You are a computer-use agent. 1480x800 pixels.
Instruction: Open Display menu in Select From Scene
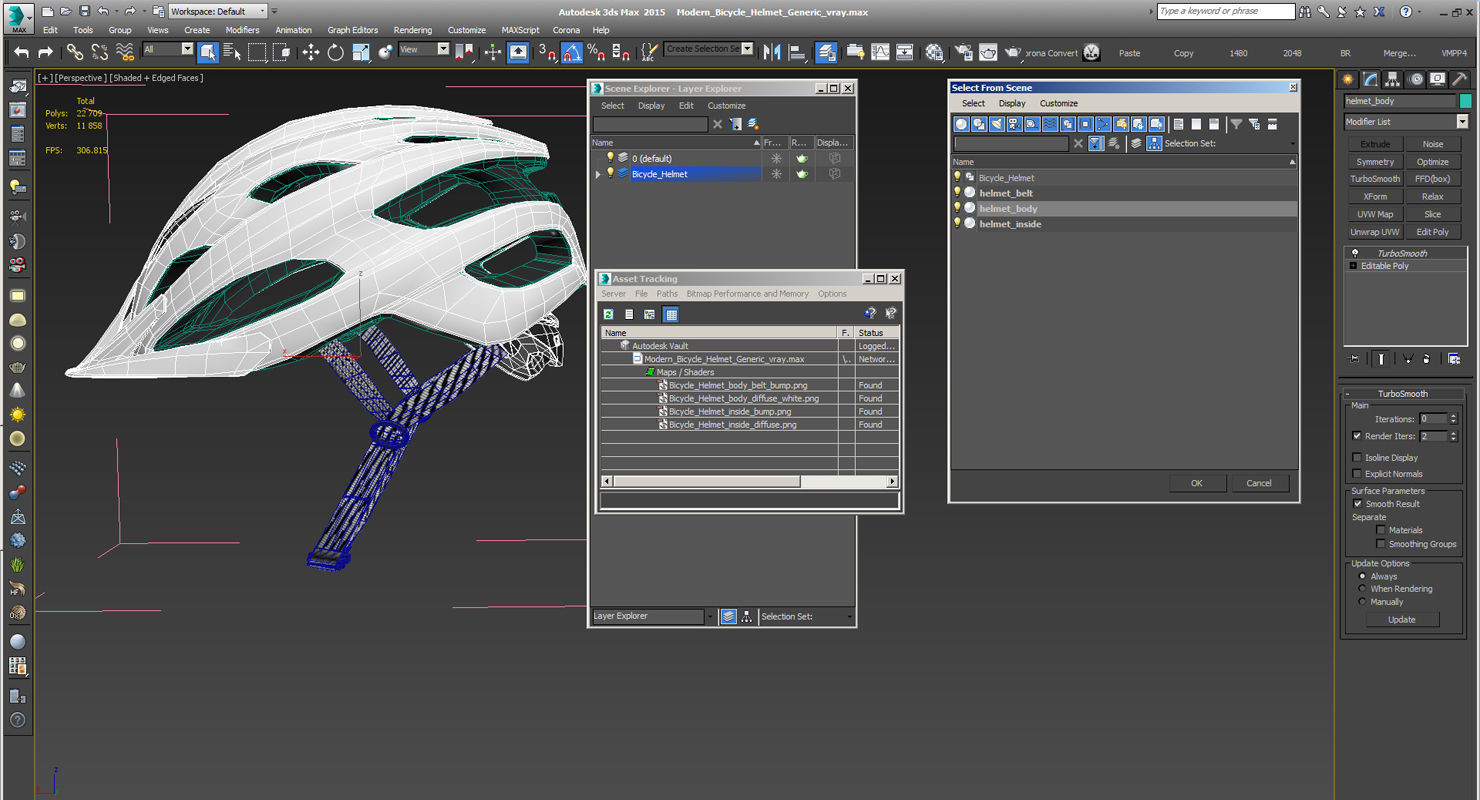(x=1012, y=103)
